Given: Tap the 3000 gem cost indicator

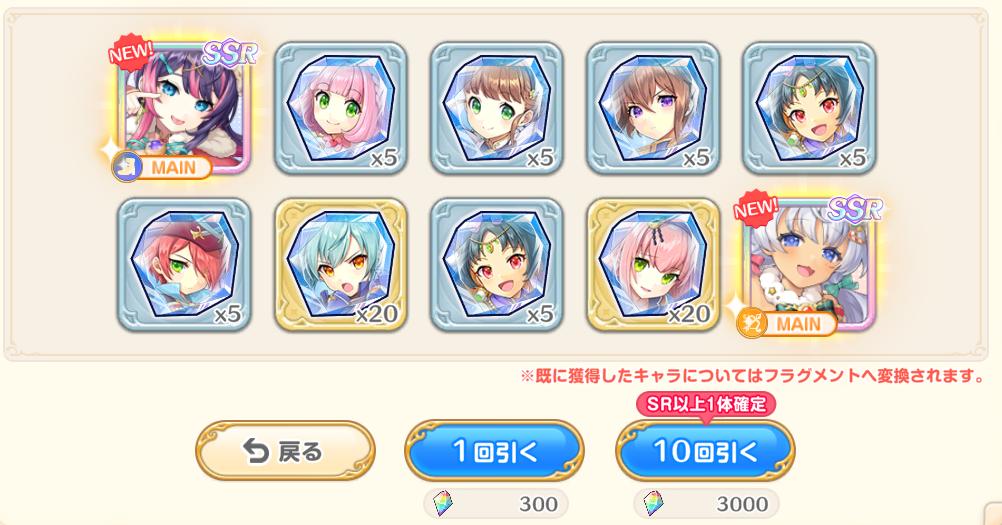Looking at the screenshot, I should (706, 504).
